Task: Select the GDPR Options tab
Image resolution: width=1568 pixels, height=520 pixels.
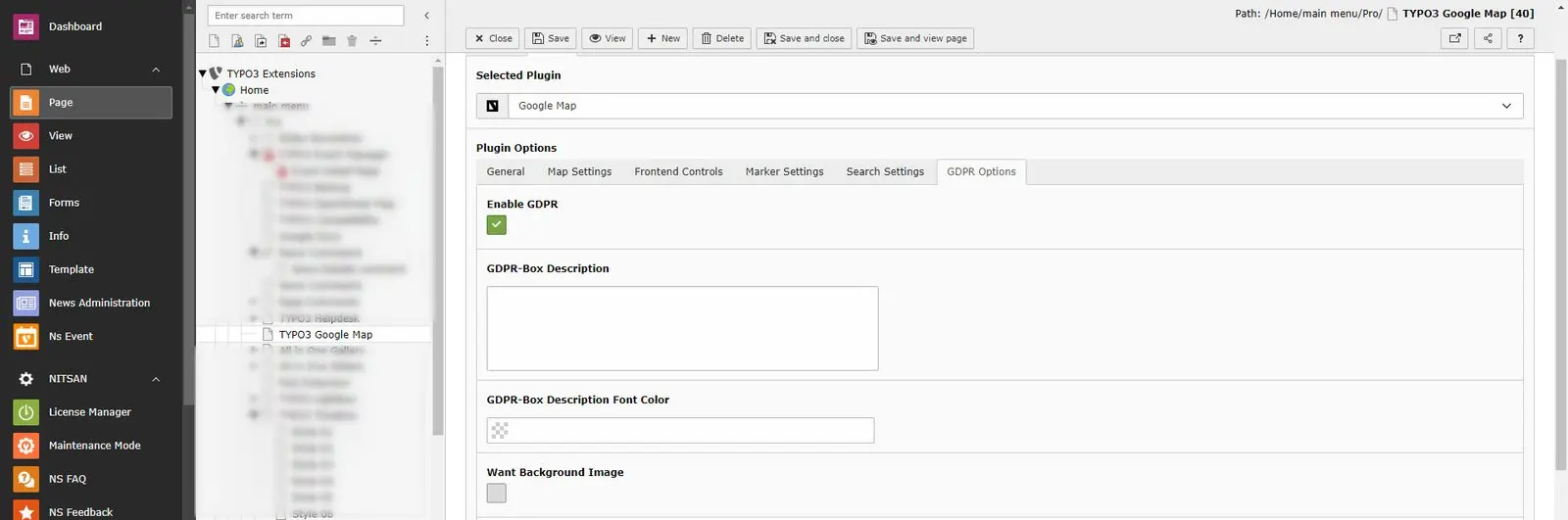Action: [981, 172]
